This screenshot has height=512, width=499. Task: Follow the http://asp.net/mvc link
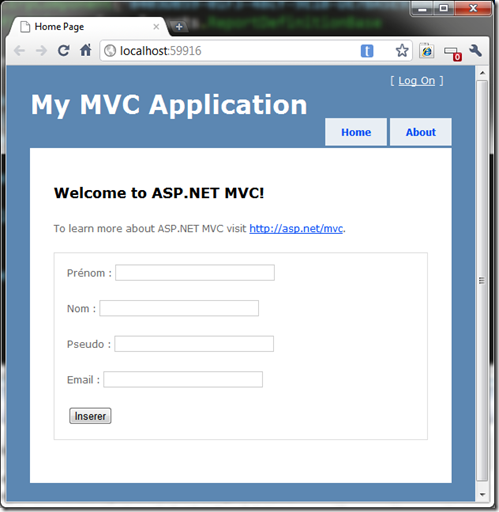tap(296, 229)
